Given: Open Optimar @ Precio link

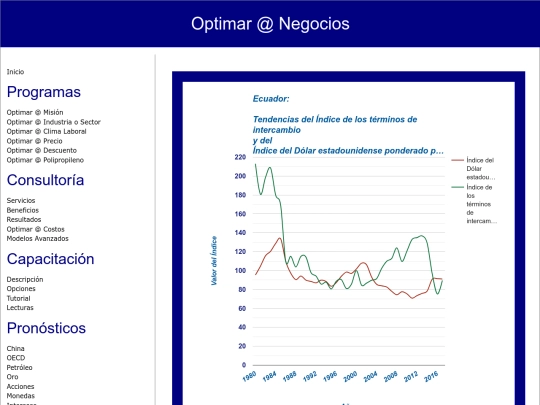Looking at the screenshot, I should pyautogui.click(x=34, y=141).
